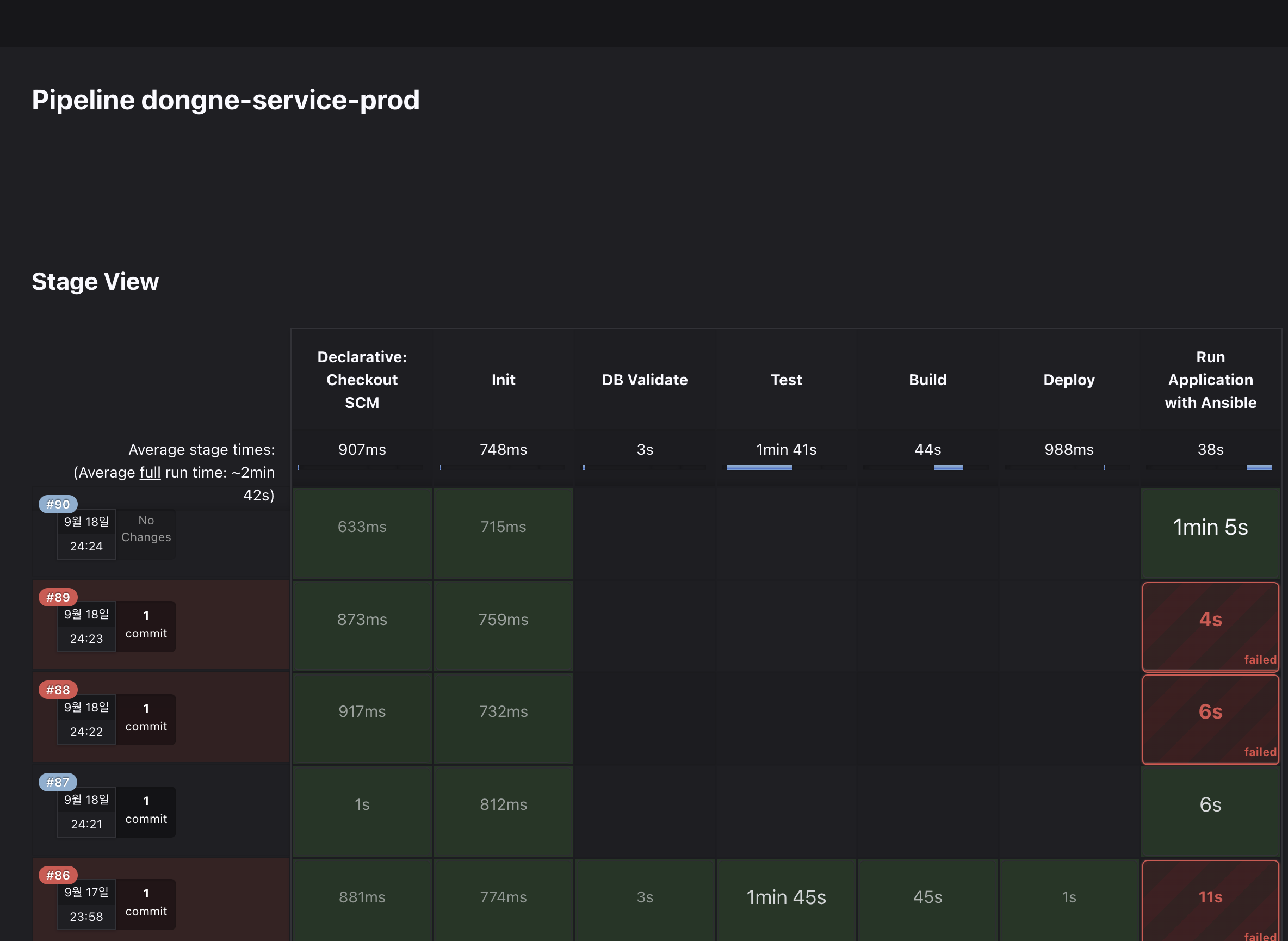Open the 1min 45s Test stage cell
The width and height of the screenshot is (1288, 941).
(x=785, y=897)
